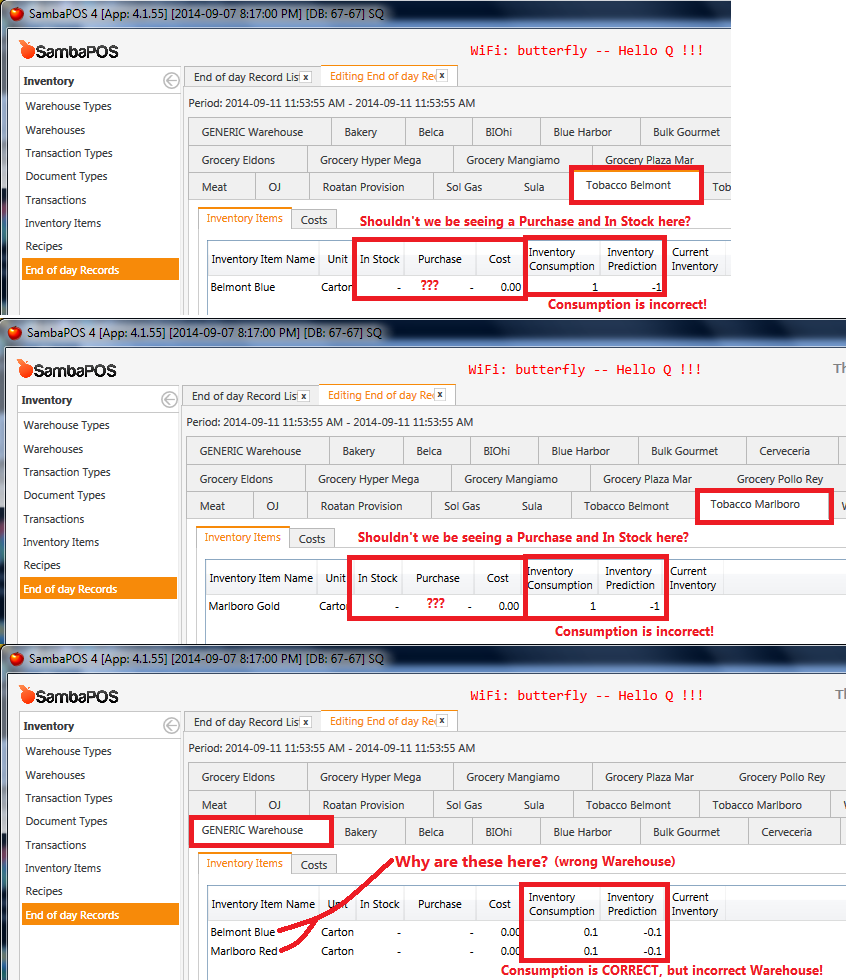This screenshot has height=980, width=846.
Task: Close the Editing End of day Record tab
Action: click(x=440, y=74)
